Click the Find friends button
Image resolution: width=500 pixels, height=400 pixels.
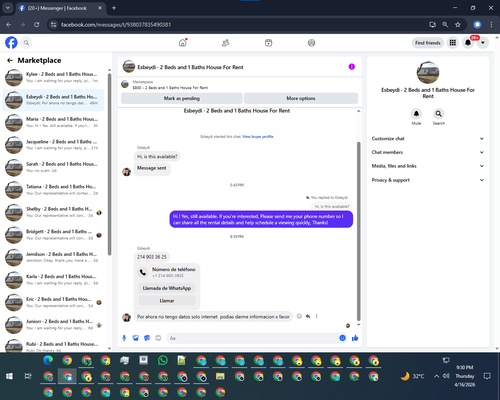click(428, 43)
